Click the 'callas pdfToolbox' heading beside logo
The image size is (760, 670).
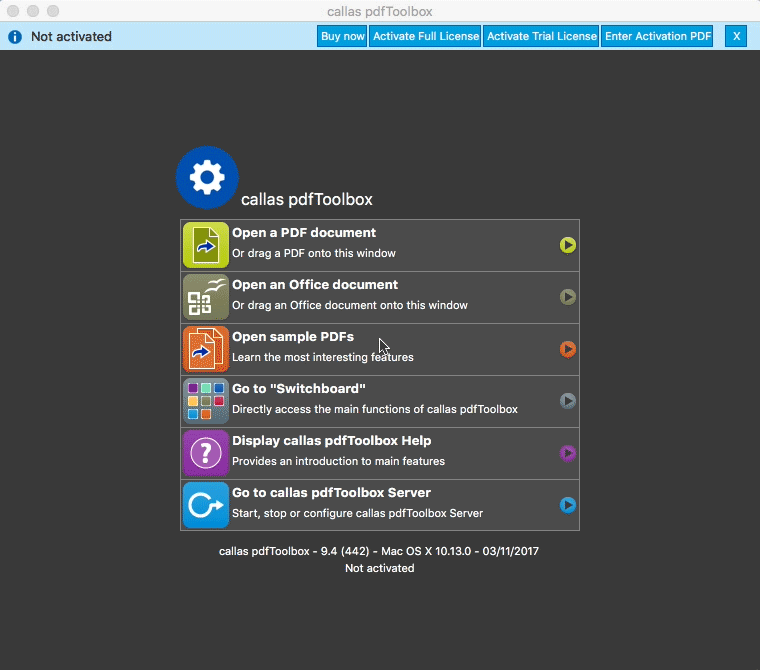coord(307,199)
